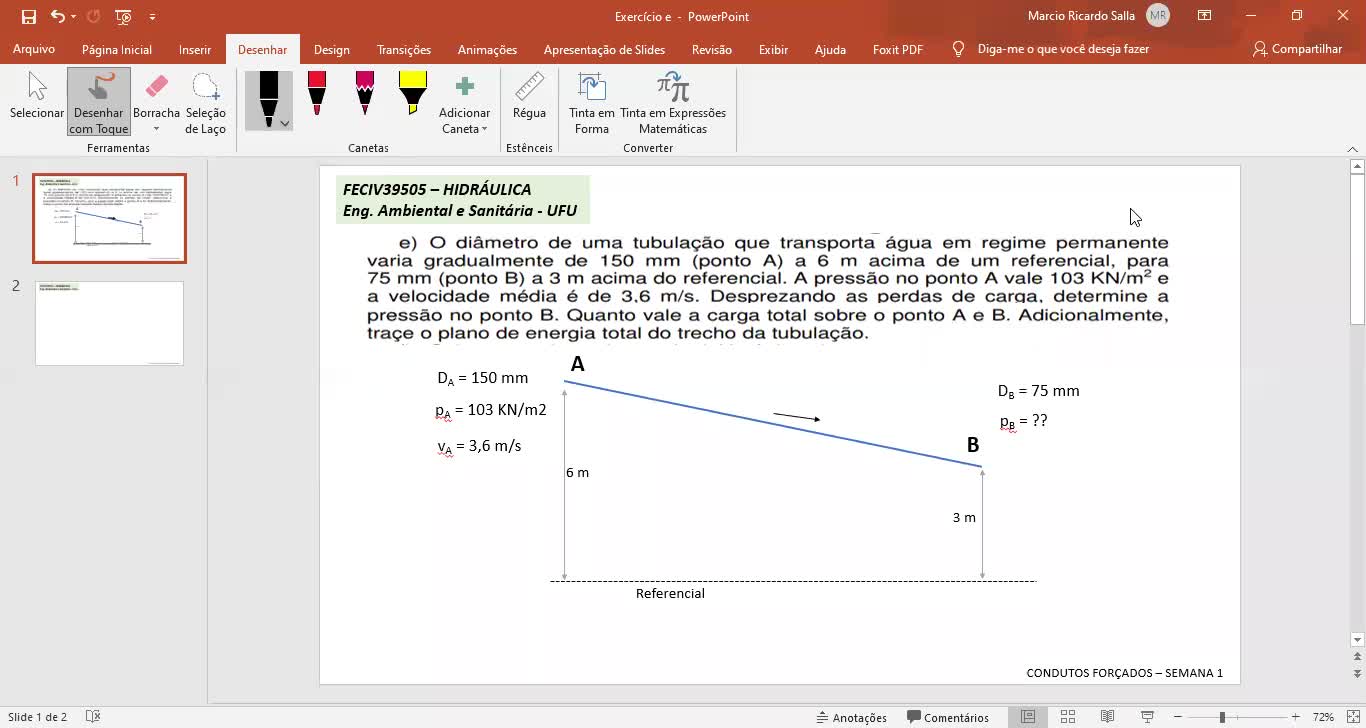Click spell check icon in status bar
The height and width of the screenshot is (728, 1366).
(x=93, y=717)
